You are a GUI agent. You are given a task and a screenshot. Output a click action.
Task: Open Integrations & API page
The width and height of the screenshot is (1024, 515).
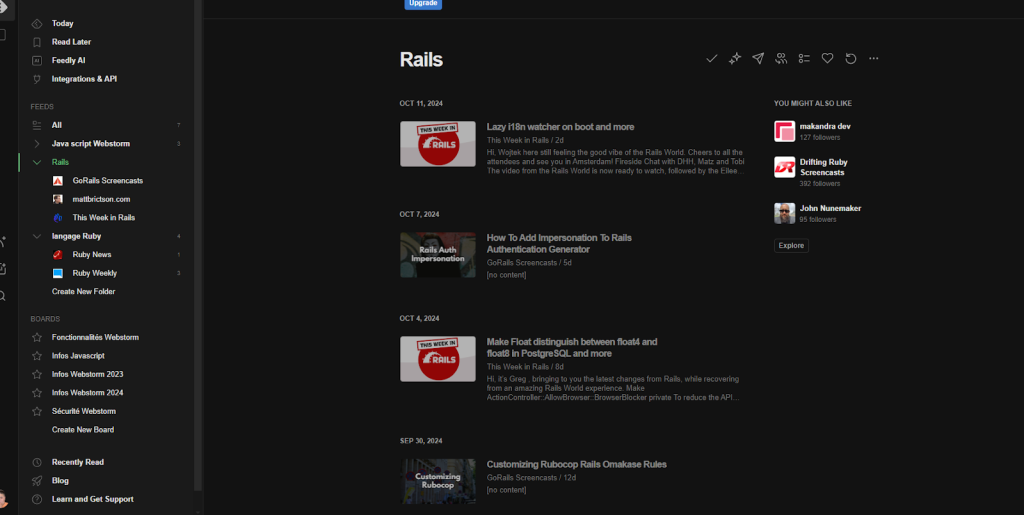point(84,79)
